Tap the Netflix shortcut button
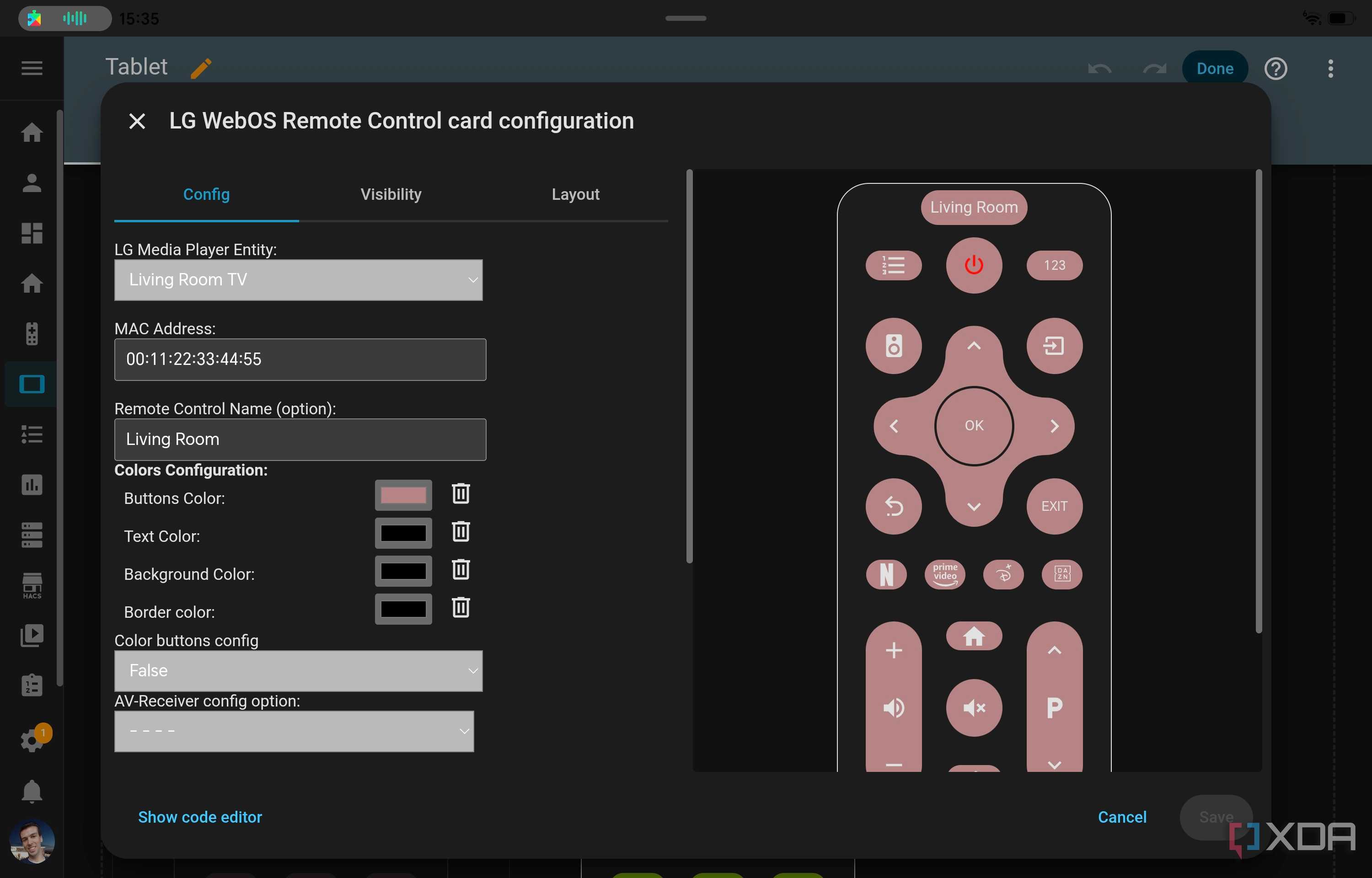Screen dimensions: 1372x878 pyautogui.click(x=886, y=574)
